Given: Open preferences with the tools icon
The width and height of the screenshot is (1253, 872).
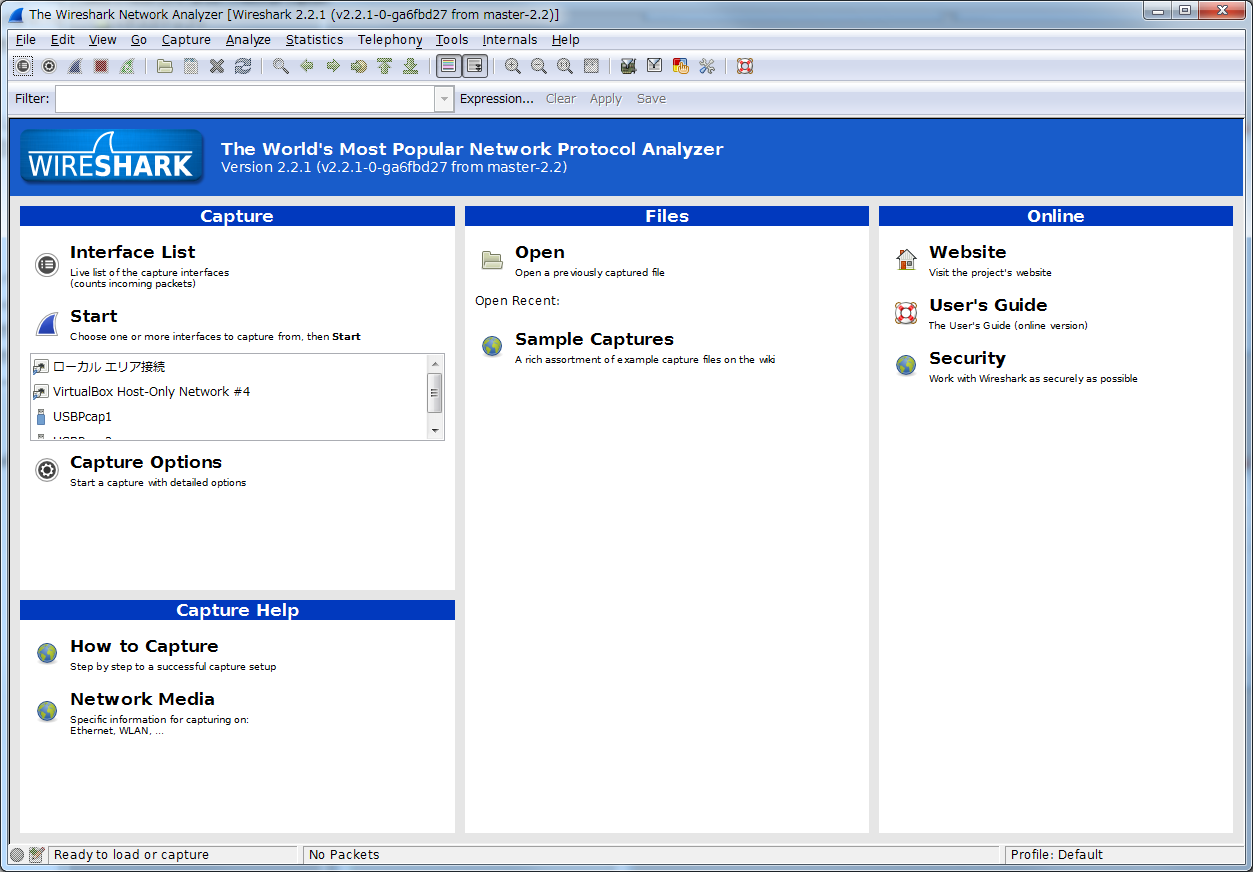Looking at the screenshot, I should 707,66.
